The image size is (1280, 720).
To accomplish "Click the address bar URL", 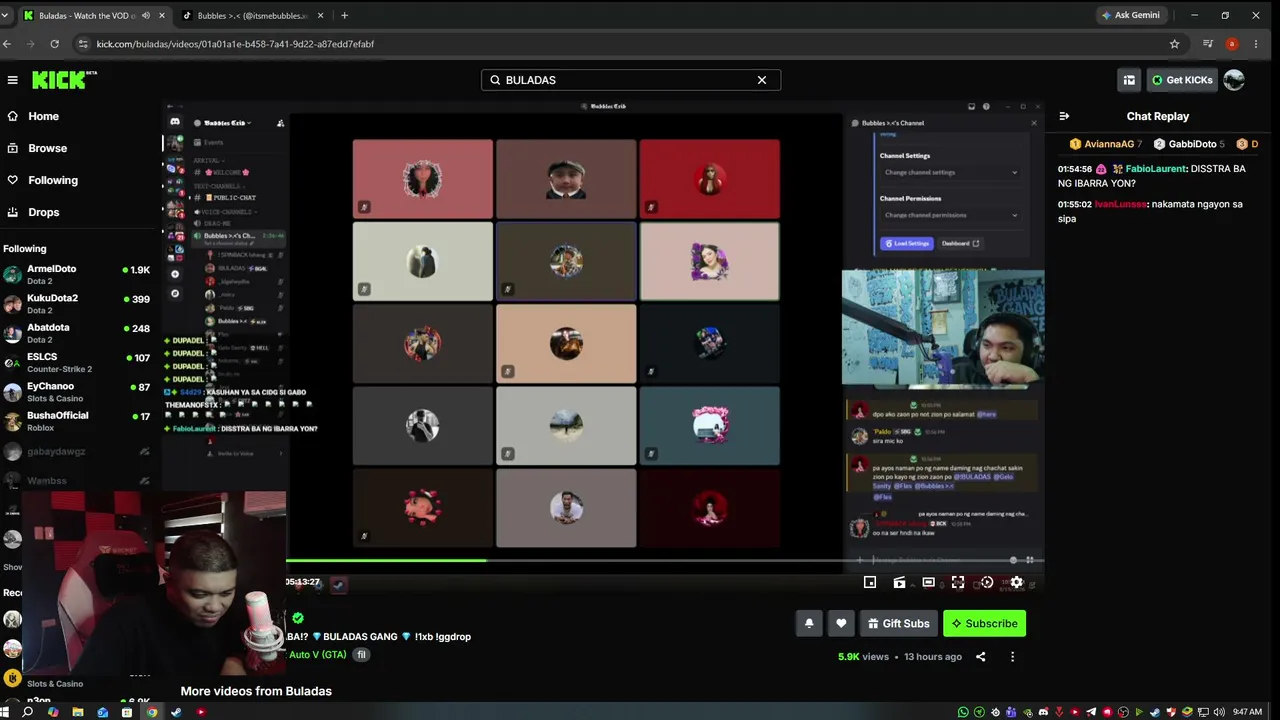I will click(236, 44).
